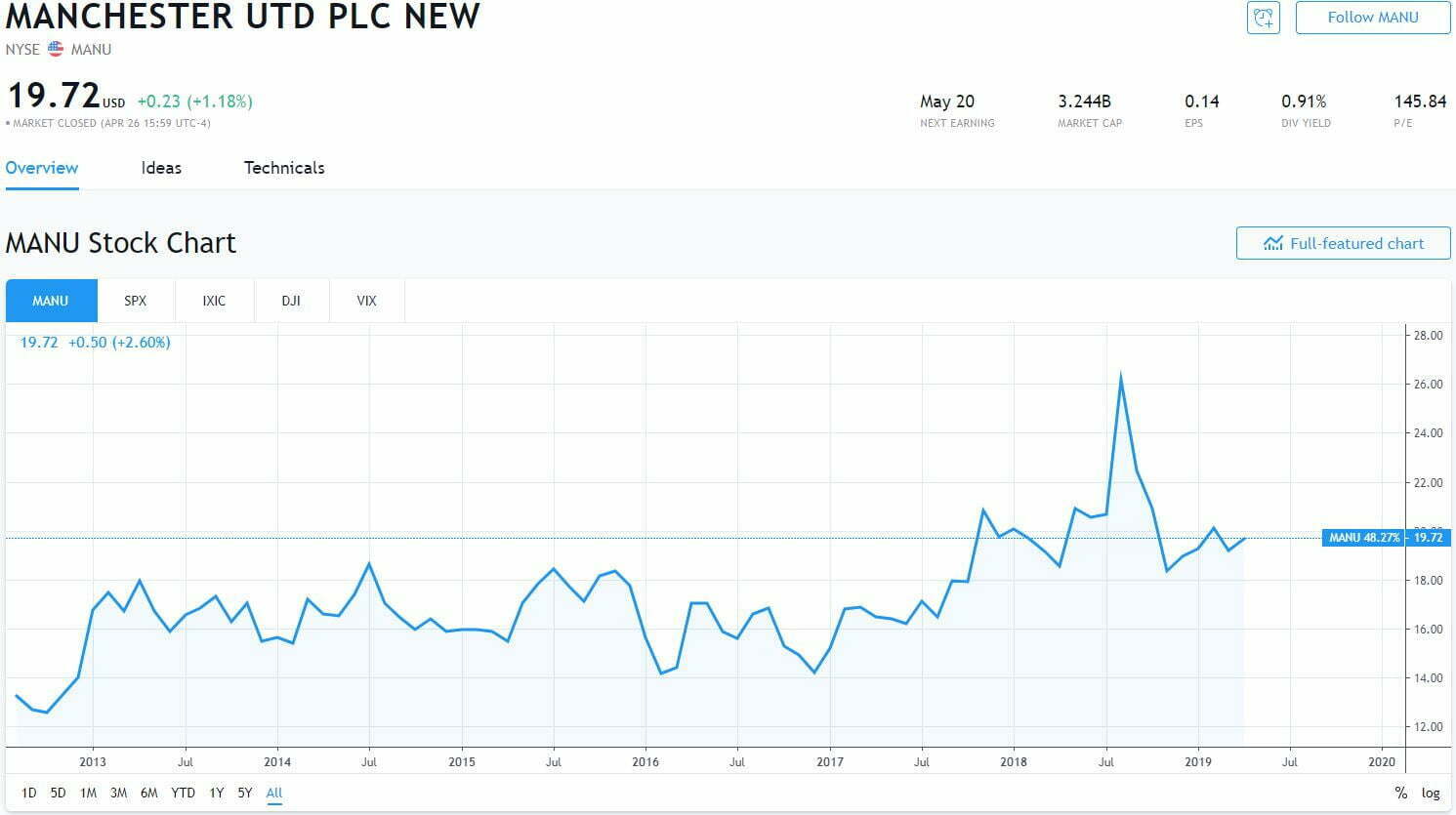
Task: Toggle percent scale on chart
Action: coord(1401,793)
